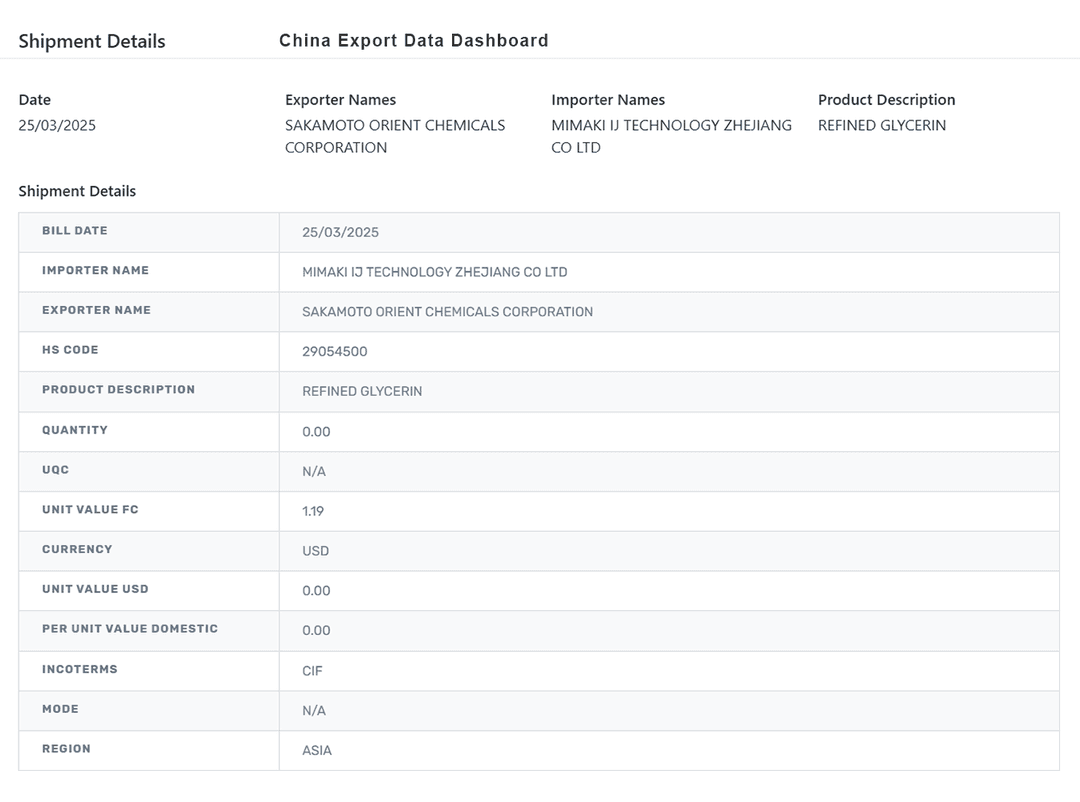Select HS code 29054500
1080x802 pixels.
coord(334,352)
